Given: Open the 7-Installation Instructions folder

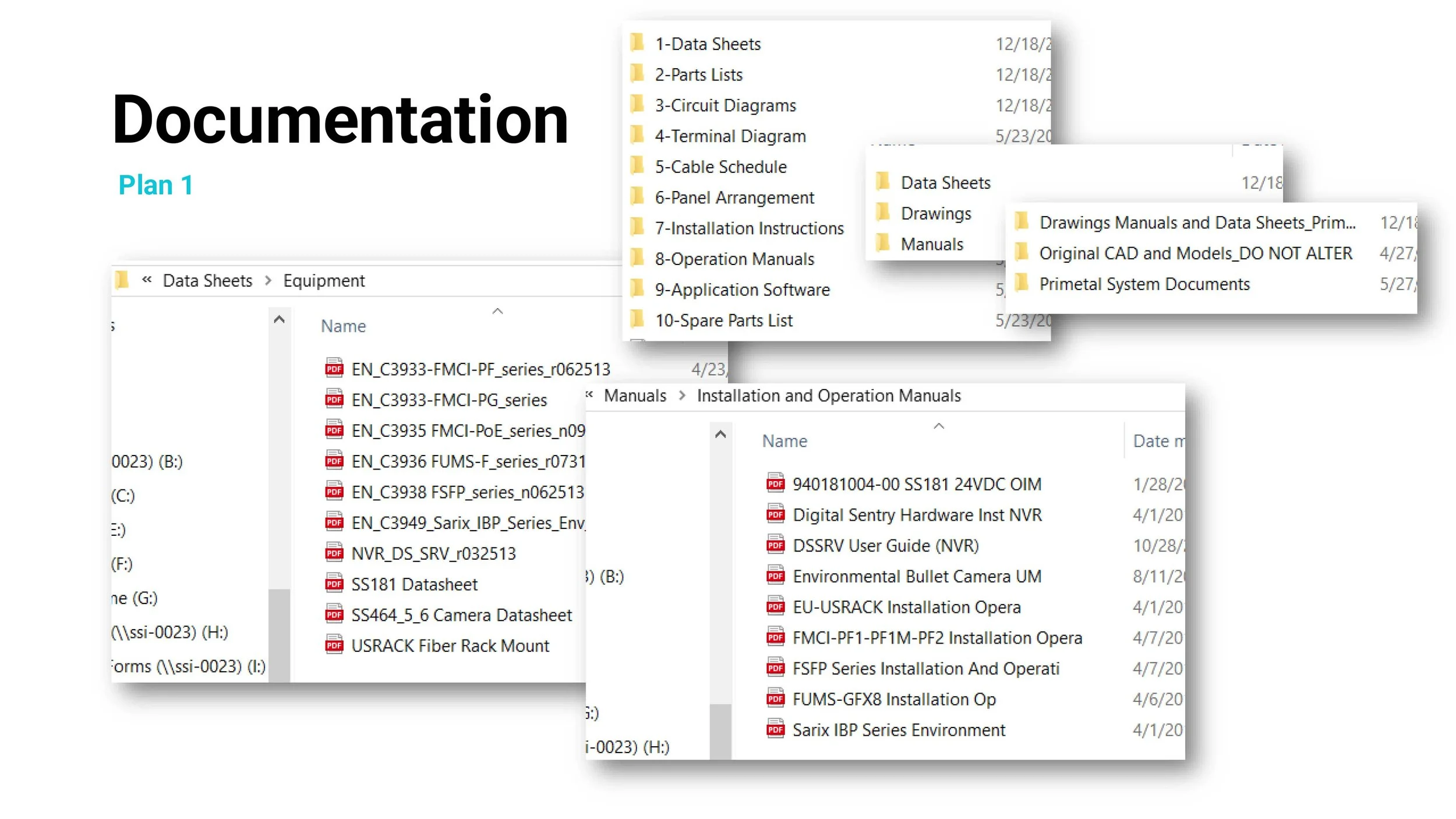Looking at the screenshot, I should point(749,228).
